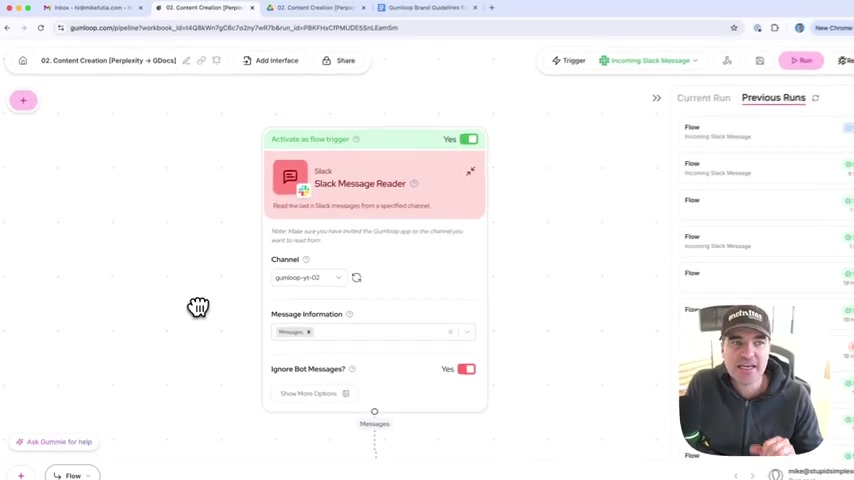Copy workflow link with chain icon
Viewport: 854px width, 480px height.
coord(202,60)
